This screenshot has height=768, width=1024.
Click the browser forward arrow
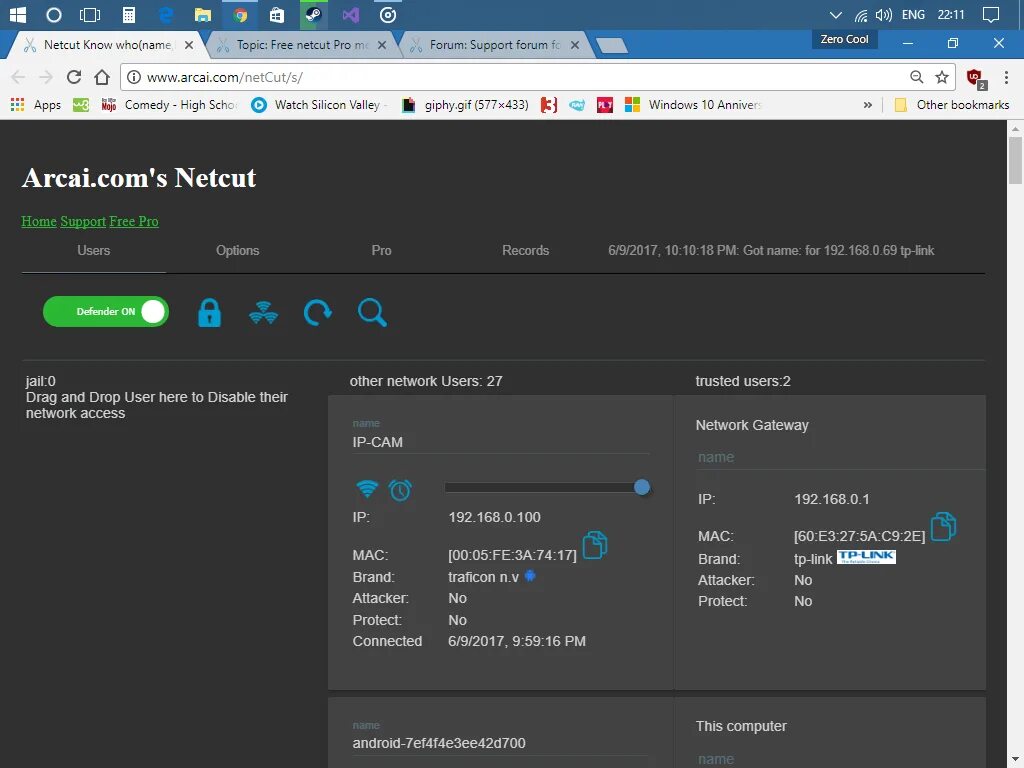tap(46, 77)
